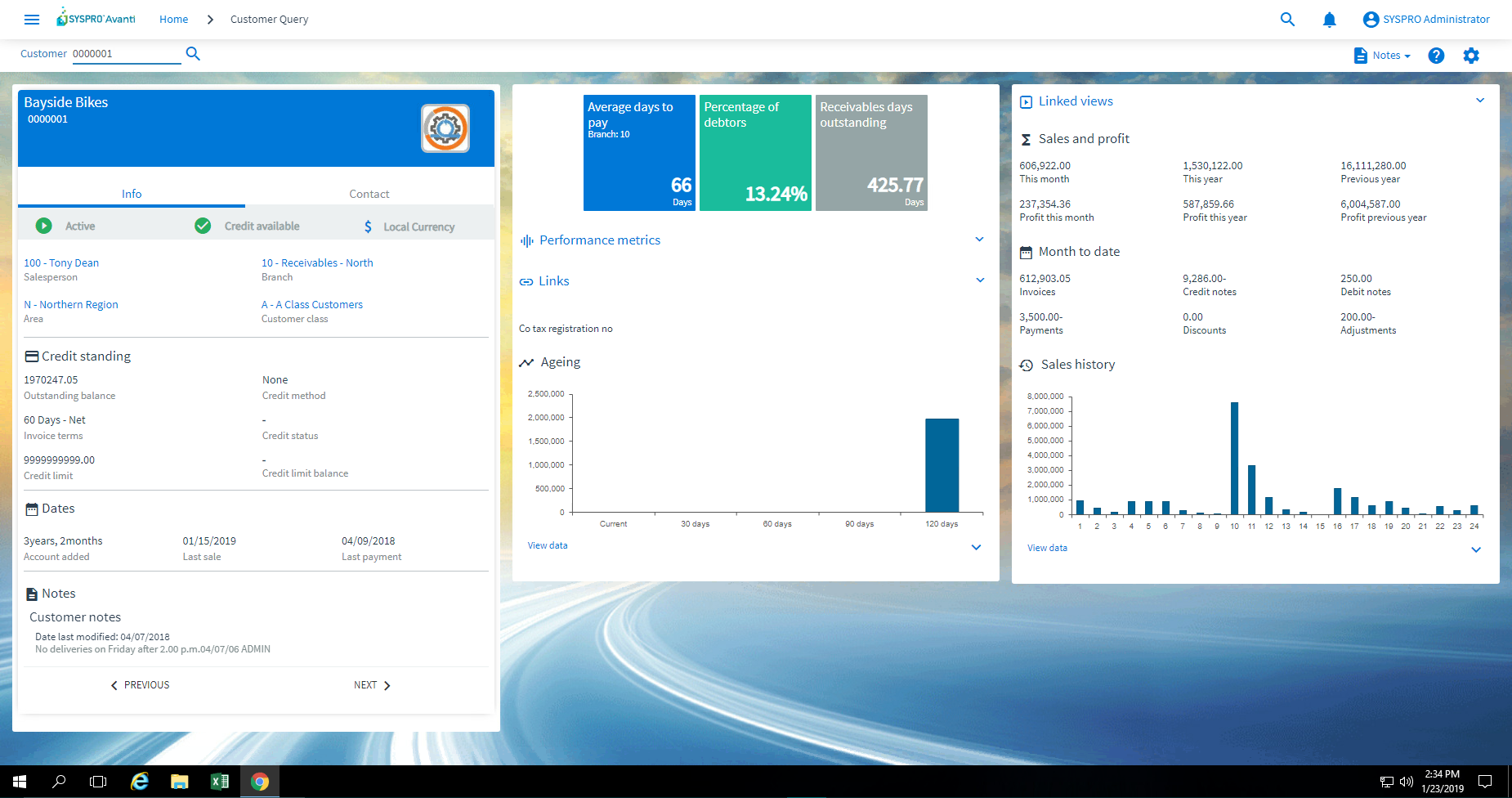This screenshot has height=798, width=1512.
Task: Open the Notes dropdown
Action: (x=1382, y=56)
